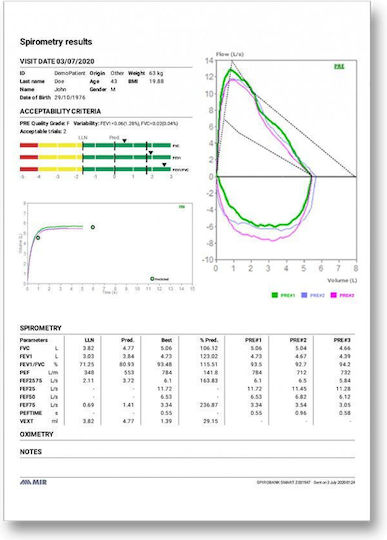The image size is (387, 540).
Task: Click the 'NOTES' section heading
Action: click(31, 451)
